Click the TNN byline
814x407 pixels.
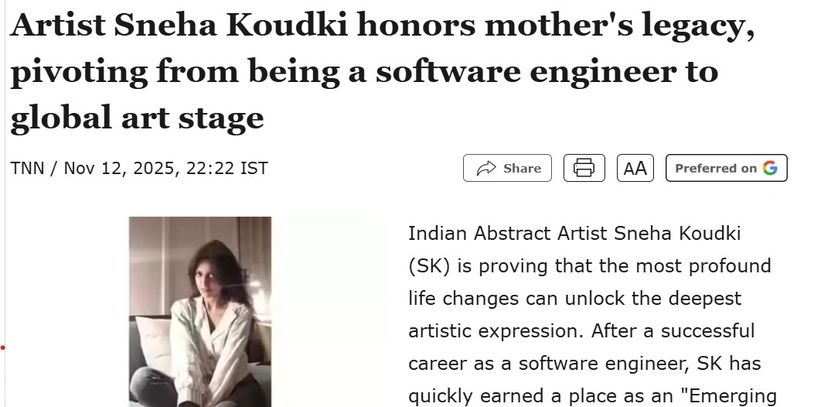tap(29, 168)
